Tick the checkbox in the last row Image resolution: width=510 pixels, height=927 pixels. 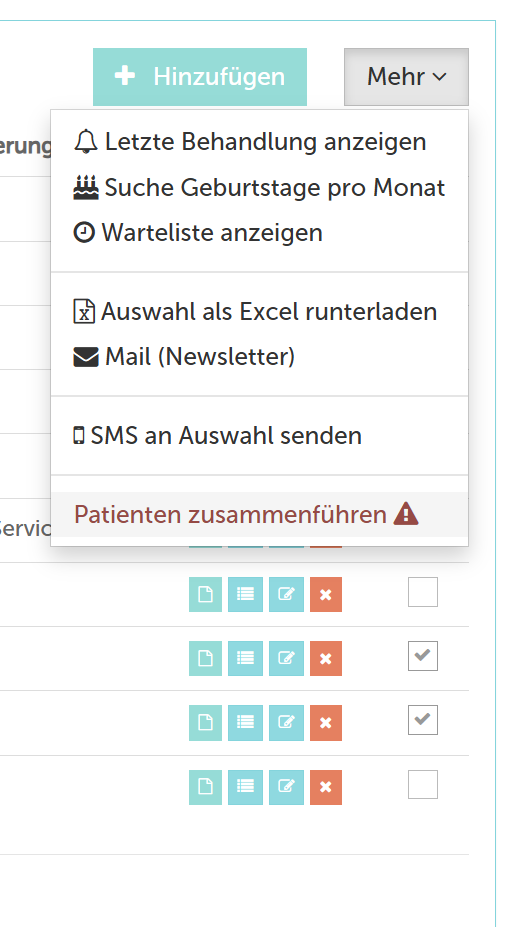pos(423,785)
